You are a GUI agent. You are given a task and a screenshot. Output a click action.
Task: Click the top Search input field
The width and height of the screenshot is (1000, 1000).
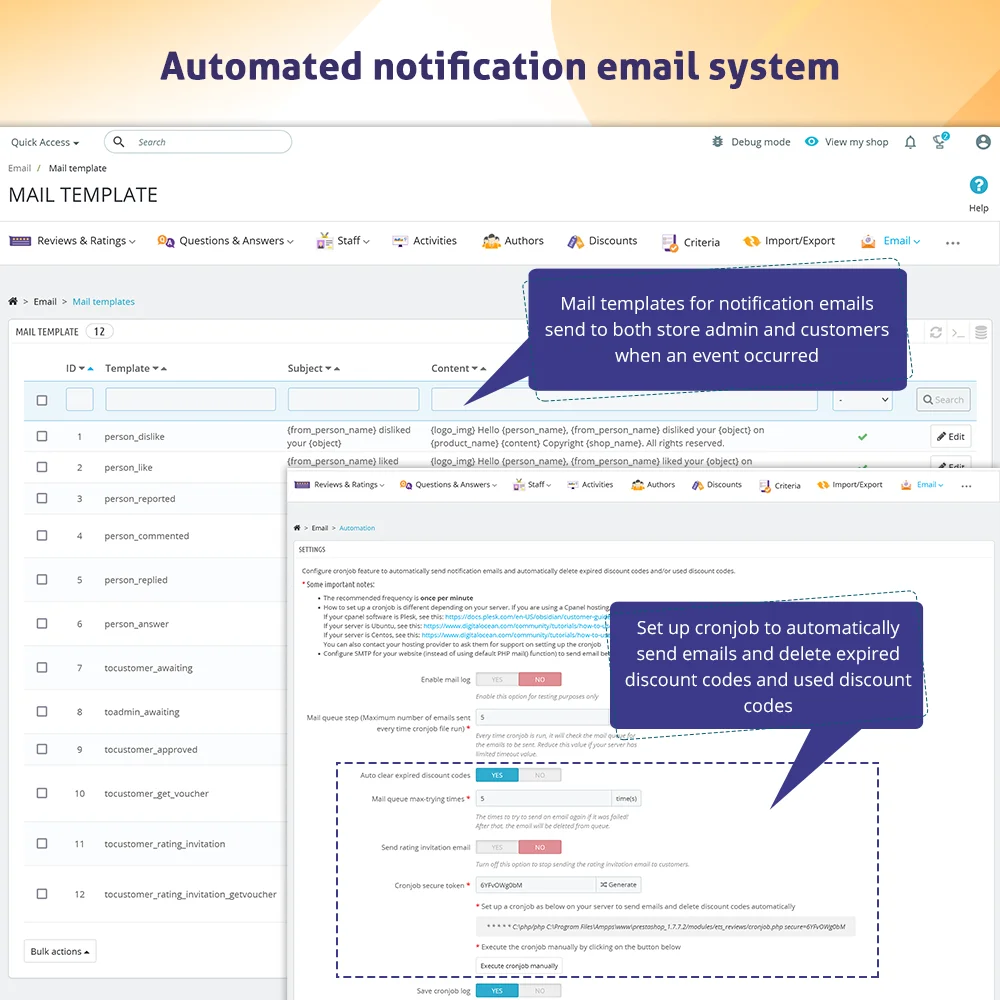pos(200,142)
